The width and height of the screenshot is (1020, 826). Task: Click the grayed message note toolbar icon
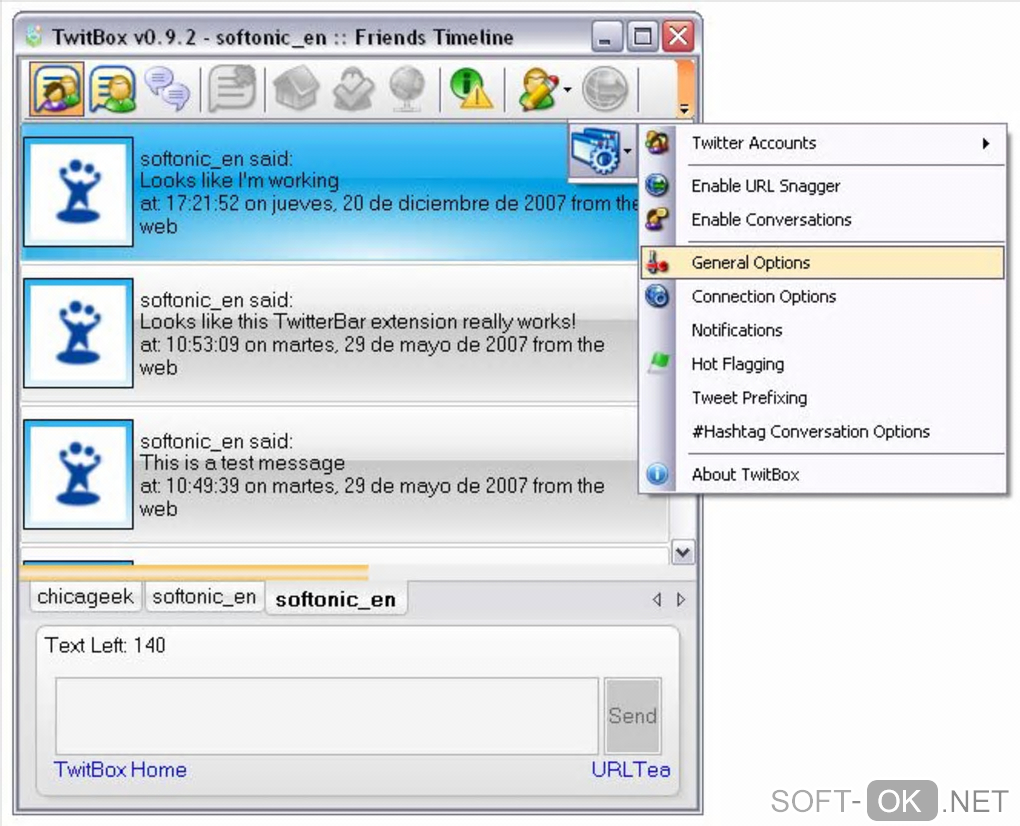(232, 88)
